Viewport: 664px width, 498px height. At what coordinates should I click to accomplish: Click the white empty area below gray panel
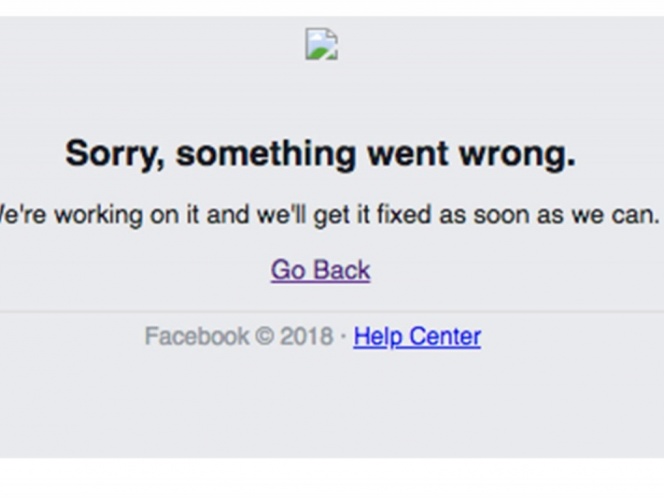pyautogui.click(x=332, y=478)
